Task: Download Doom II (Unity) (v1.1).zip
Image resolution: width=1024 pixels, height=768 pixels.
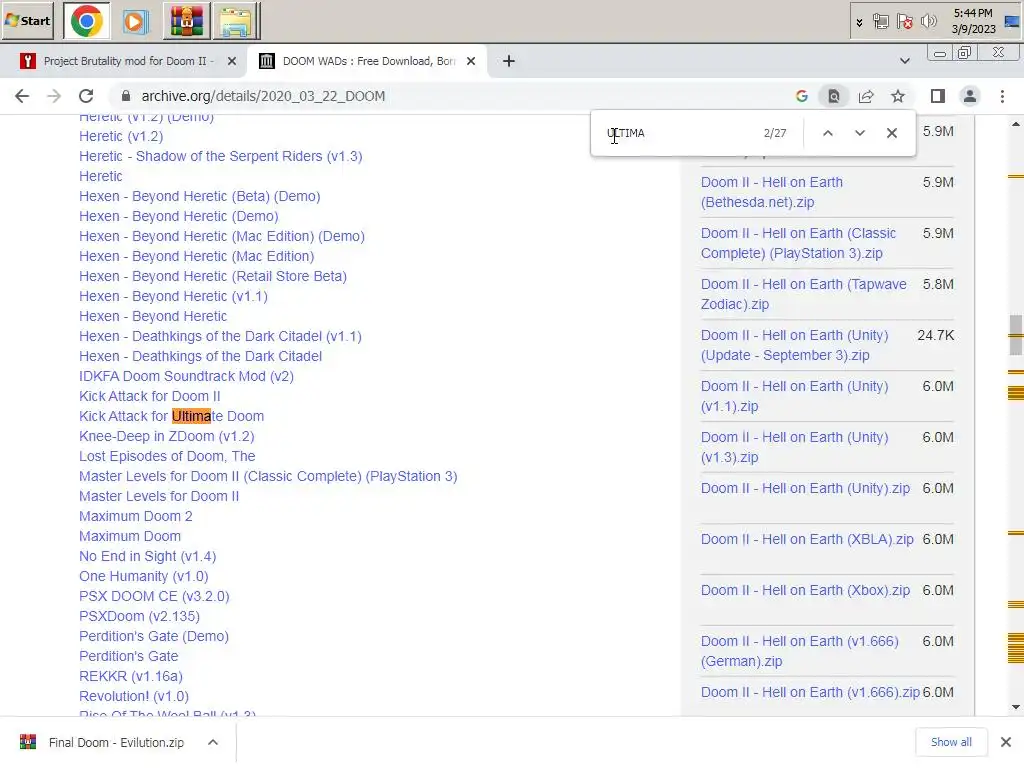Action: coord(794,396)
